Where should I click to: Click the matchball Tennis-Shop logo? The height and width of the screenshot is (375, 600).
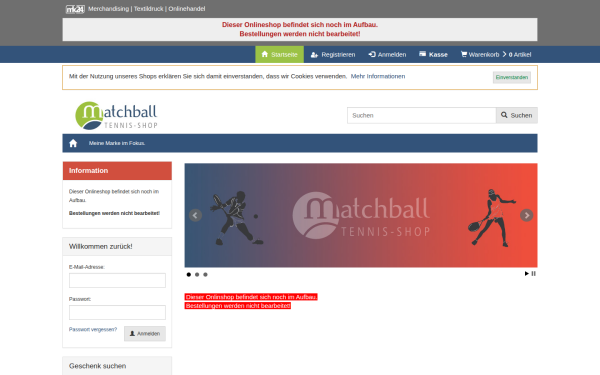pyautogui.click(x=116, y=115)
